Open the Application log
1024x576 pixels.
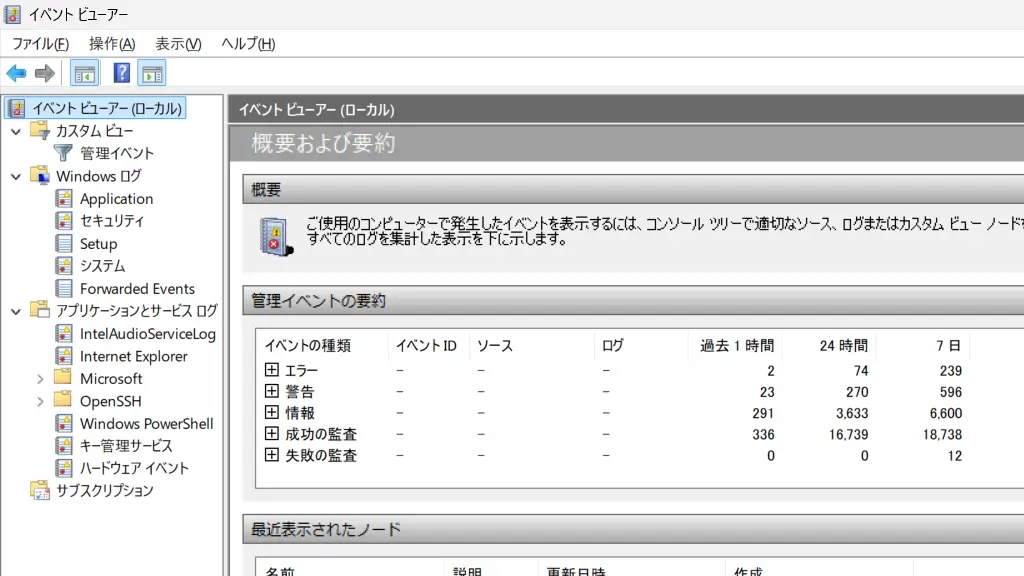(x=116, y=199)
